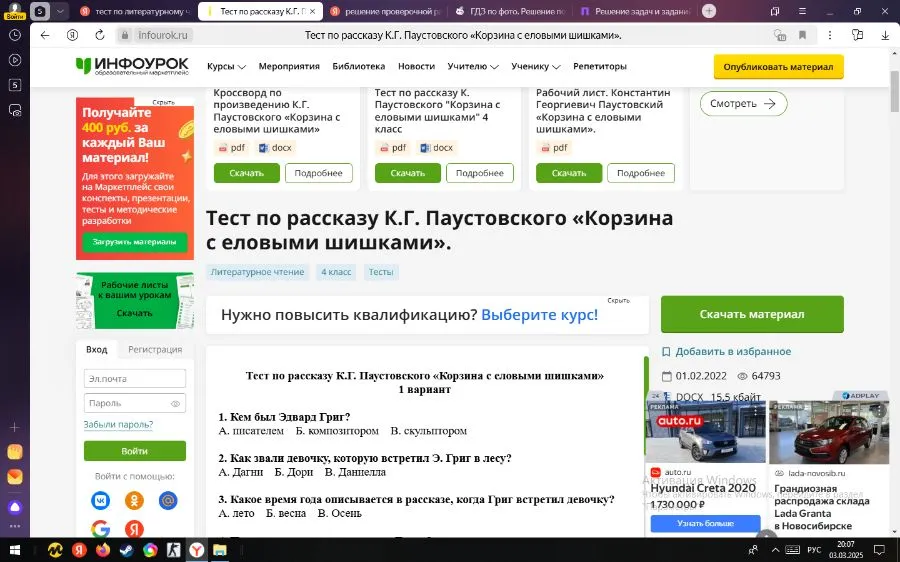
Task: Sign in with VK icon
Action: (100, 501)
